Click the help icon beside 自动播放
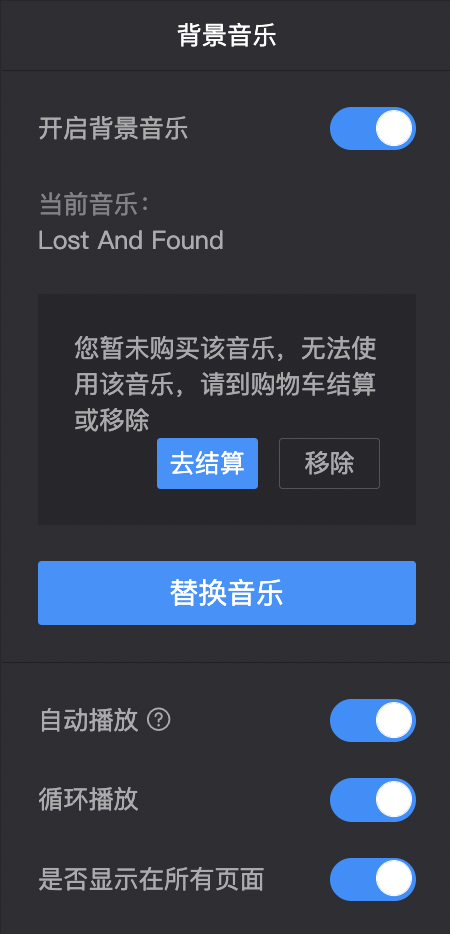The image size is (450, 934). point(159,720)
